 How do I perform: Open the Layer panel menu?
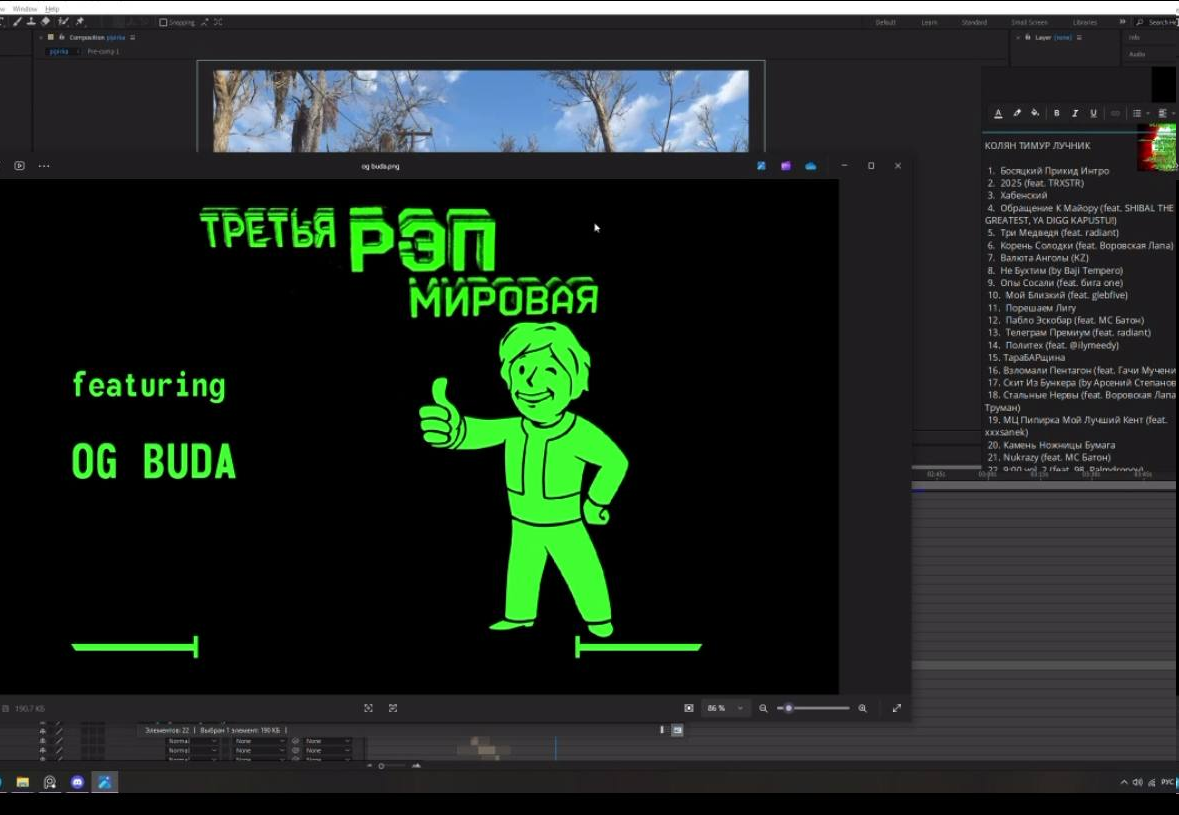click(x=1079, y=38)
